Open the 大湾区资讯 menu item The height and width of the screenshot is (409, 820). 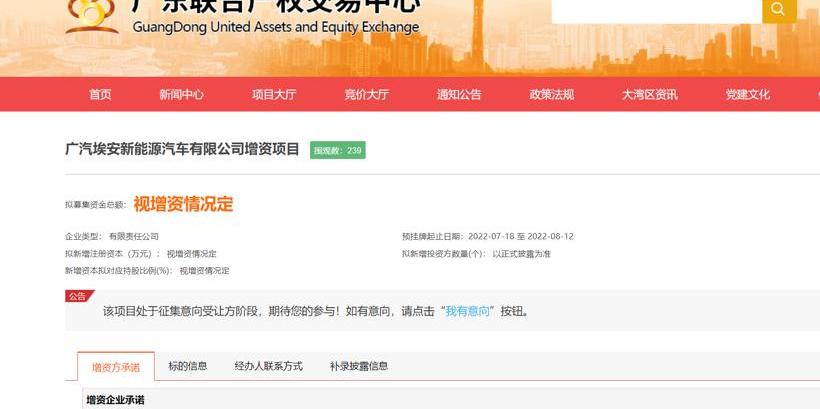pyautogui.click(x=650, y=95)
